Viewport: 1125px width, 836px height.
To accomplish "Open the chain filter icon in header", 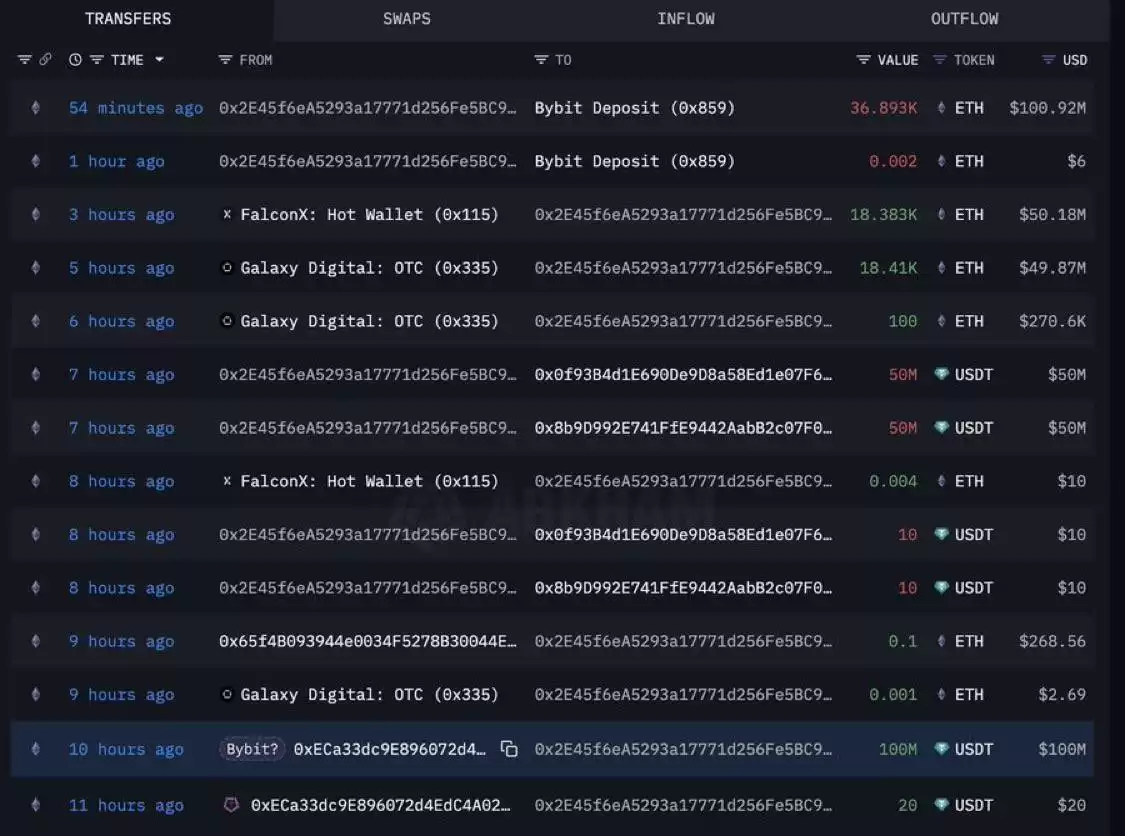I will 24,60.
